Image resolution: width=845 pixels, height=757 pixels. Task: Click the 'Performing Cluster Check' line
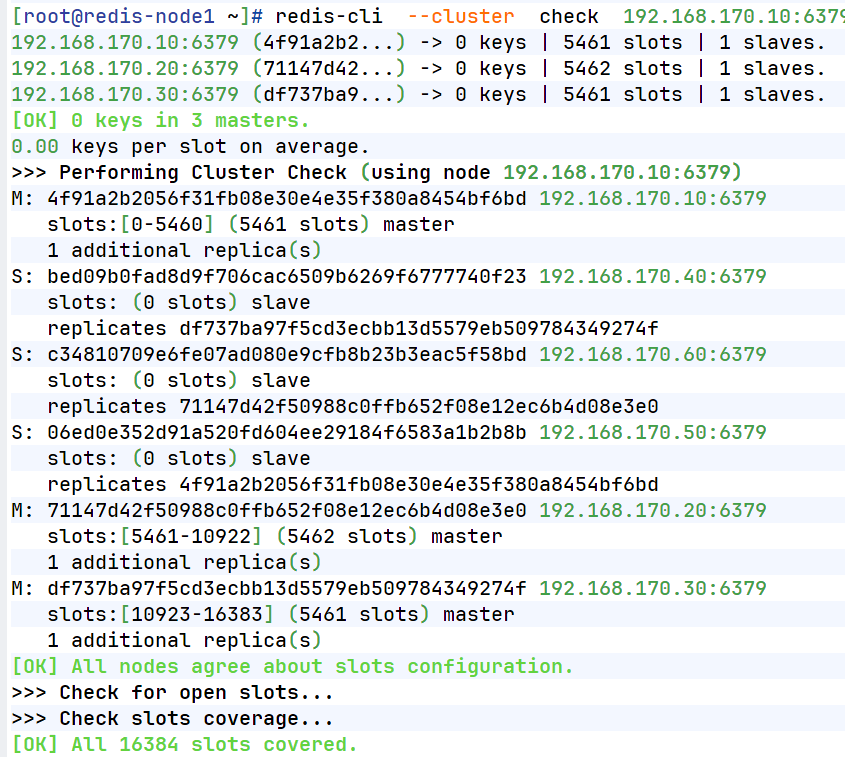tap(377, 172)
